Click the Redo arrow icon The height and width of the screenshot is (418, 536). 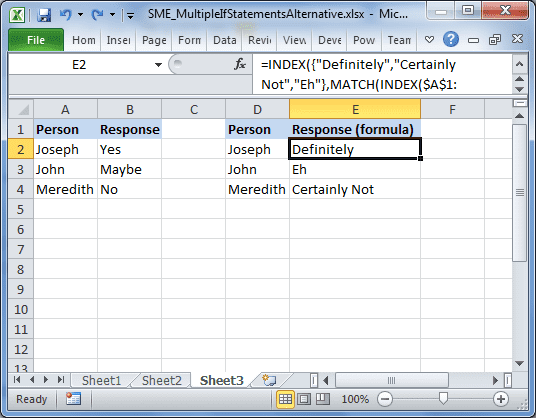[98, 14]
